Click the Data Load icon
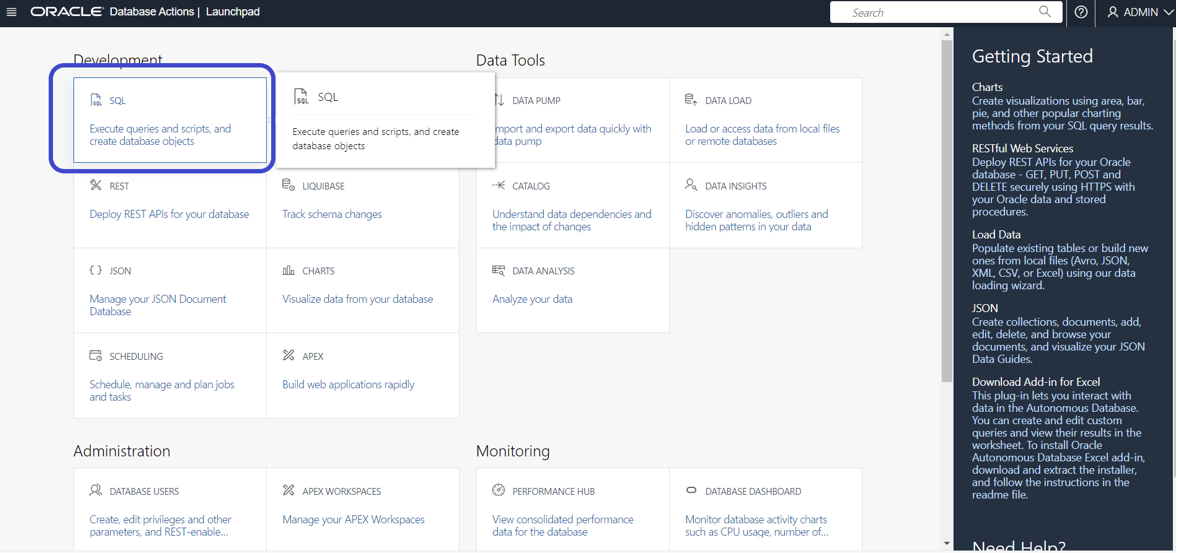The height and width of the screenshot is (553, 1179). [691, 100]
